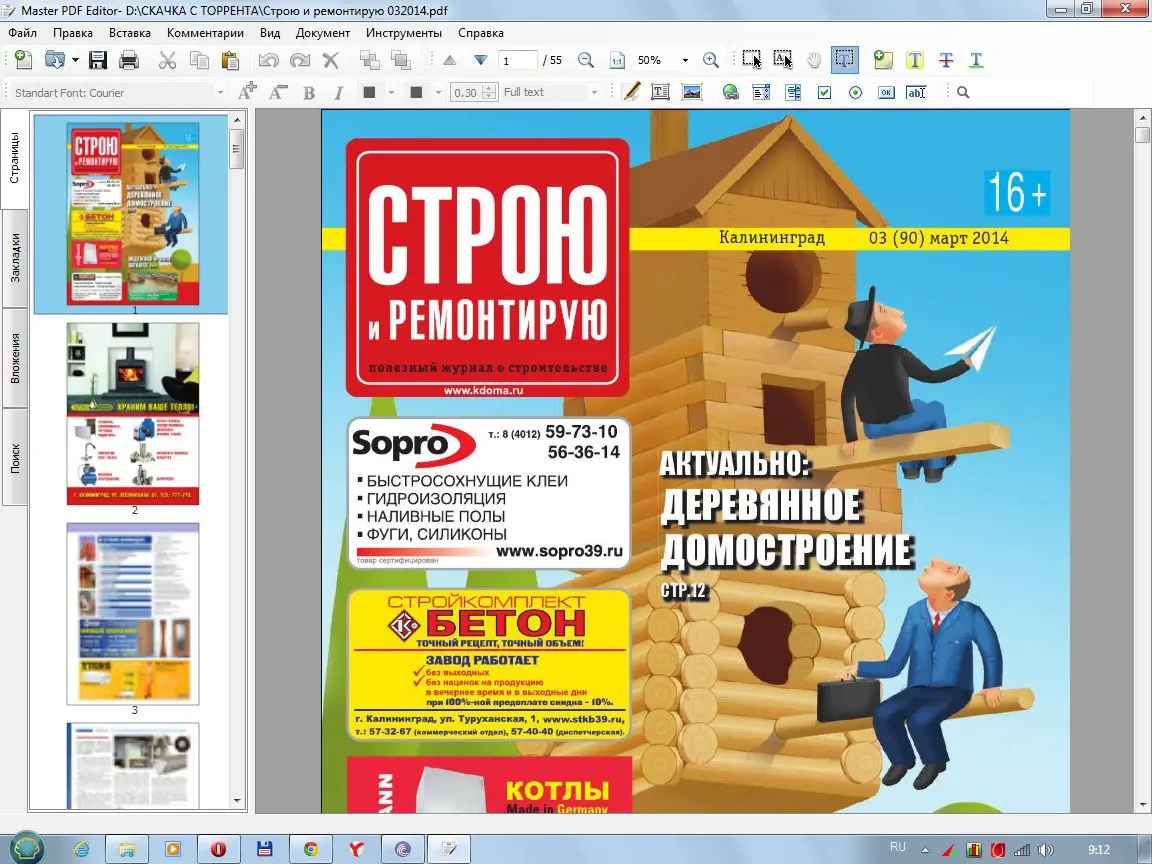Toggle the highlighted Edit Text tool
1152x864 pixels.
point(845,60)
